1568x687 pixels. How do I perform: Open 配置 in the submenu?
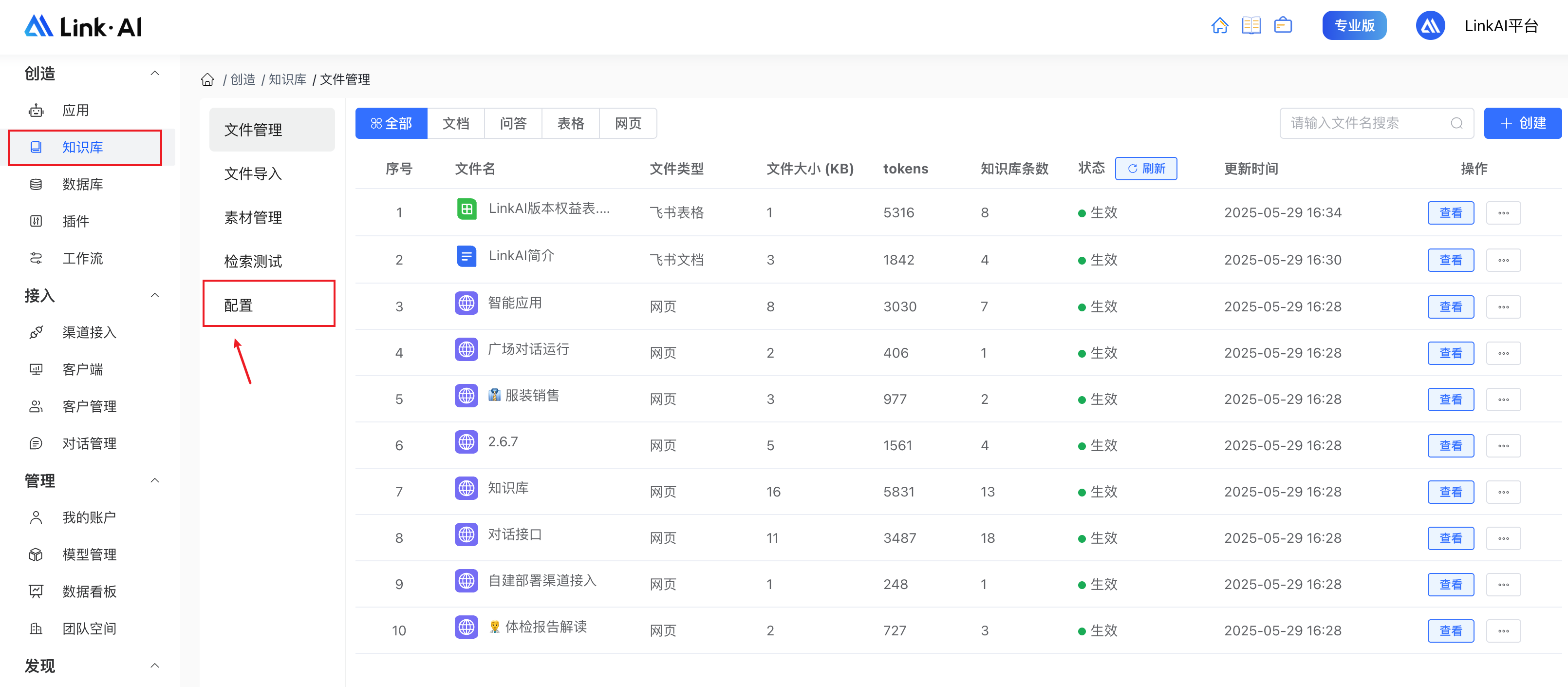[272, 305]
